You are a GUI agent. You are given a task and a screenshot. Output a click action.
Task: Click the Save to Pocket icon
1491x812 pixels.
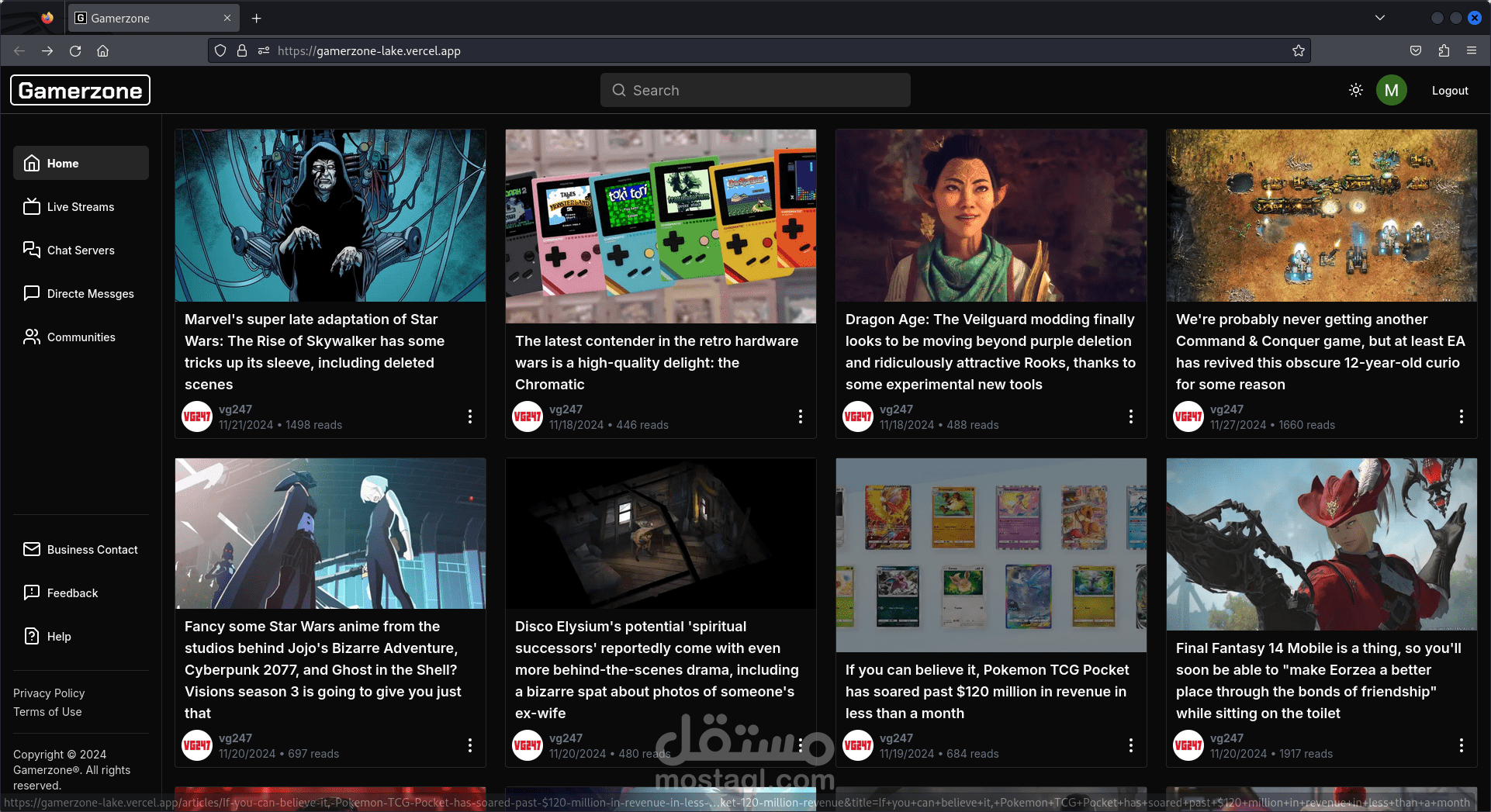[1416, 50]
